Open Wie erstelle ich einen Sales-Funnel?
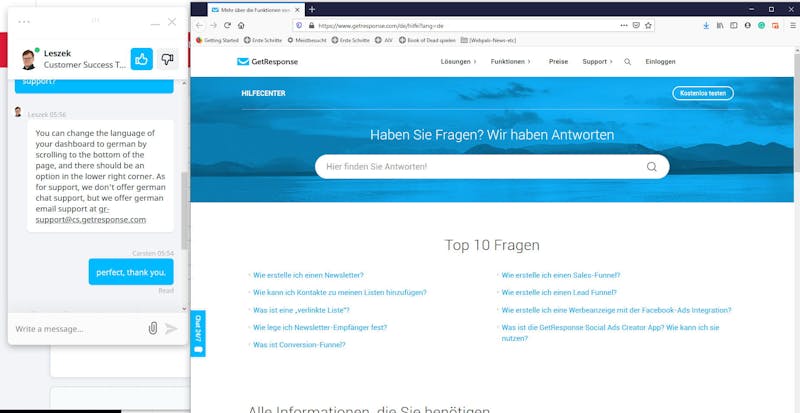 click(561, 275)
